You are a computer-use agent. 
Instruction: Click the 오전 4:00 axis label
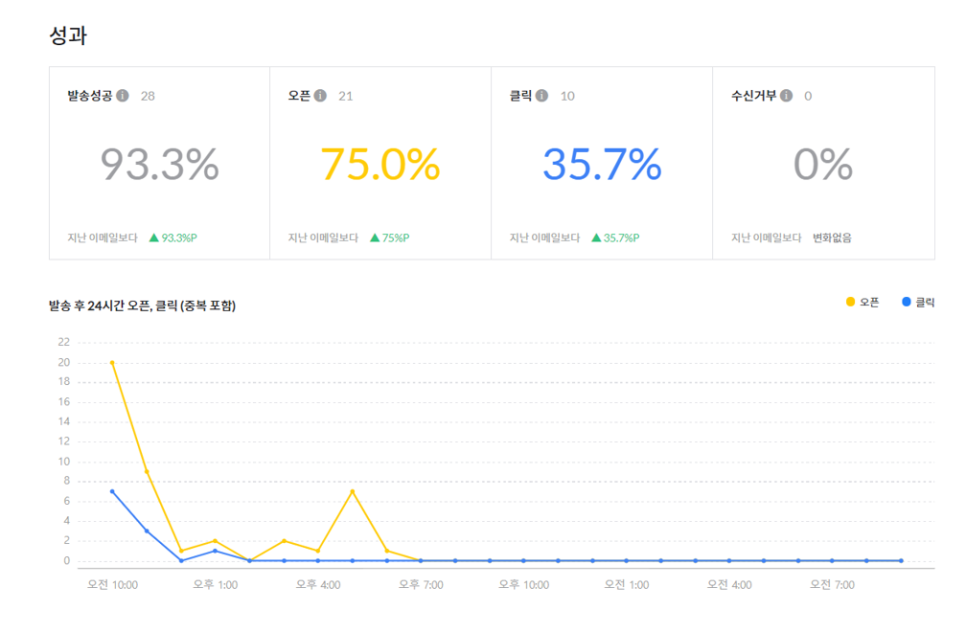[x=729, y=585]
